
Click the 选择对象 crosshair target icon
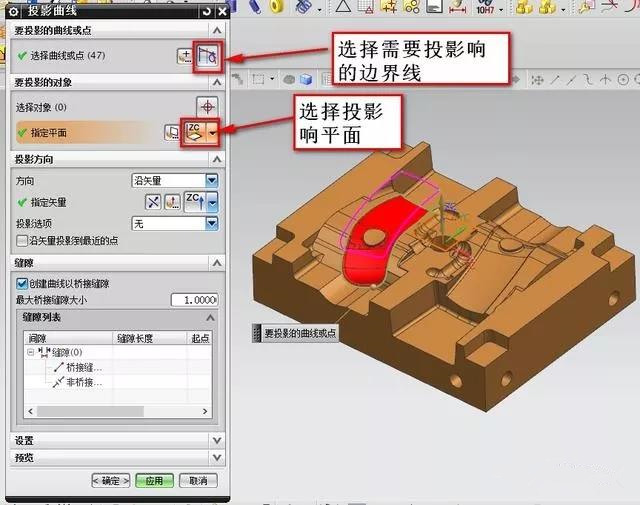click(x=207, y=105)
